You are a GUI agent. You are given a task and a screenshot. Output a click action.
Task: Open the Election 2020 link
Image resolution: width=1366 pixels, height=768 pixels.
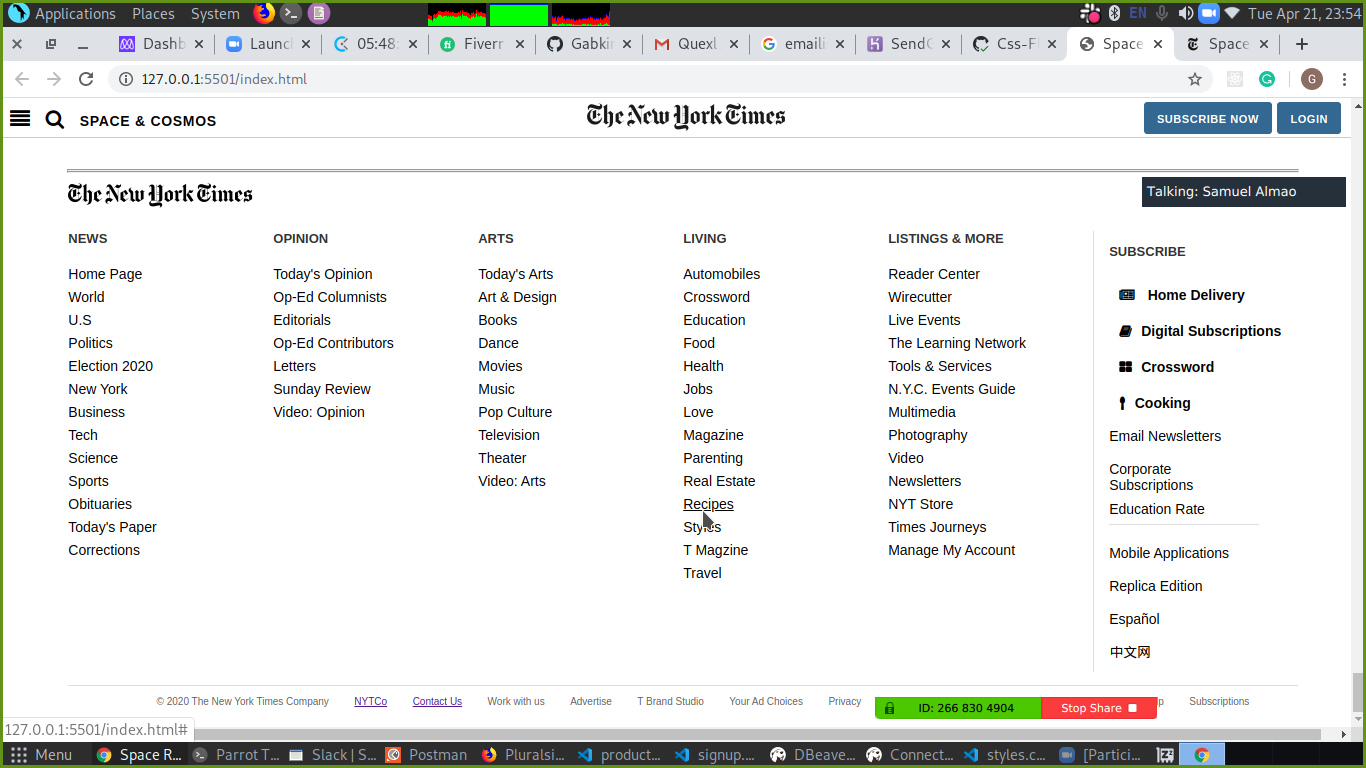tap(110, 366)
